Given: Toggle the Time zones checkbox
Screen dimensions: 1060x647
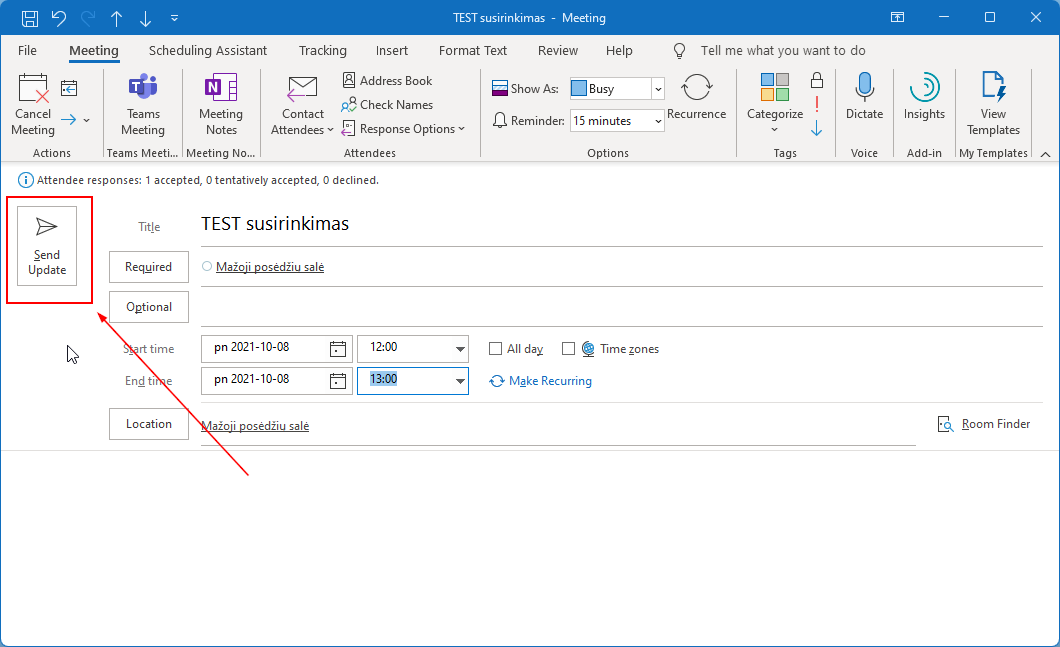Looking at the screenshot, I should point(568,349).
